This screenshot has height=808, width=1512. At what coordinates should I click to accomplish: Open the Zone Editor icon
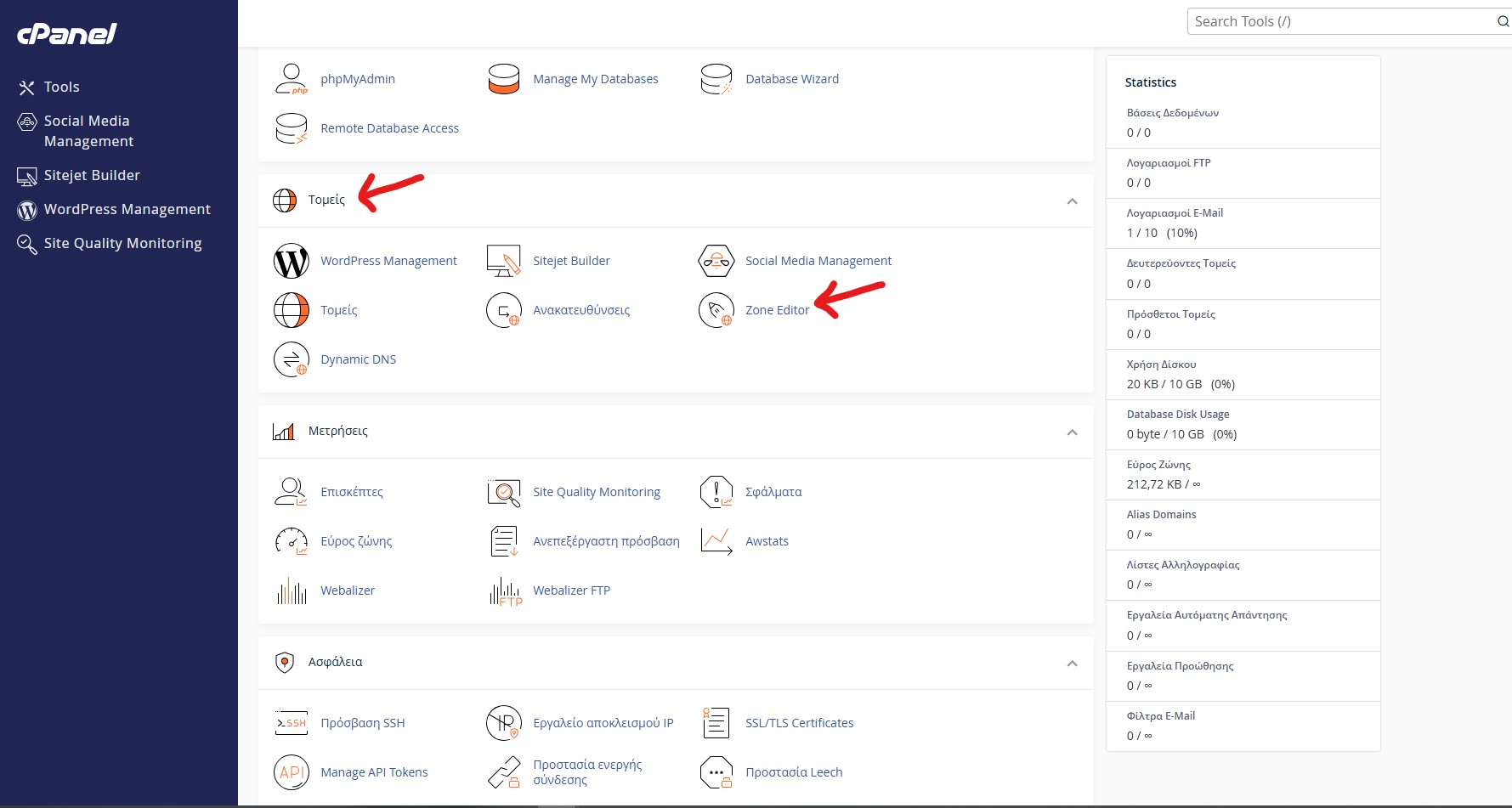point(716,310)
